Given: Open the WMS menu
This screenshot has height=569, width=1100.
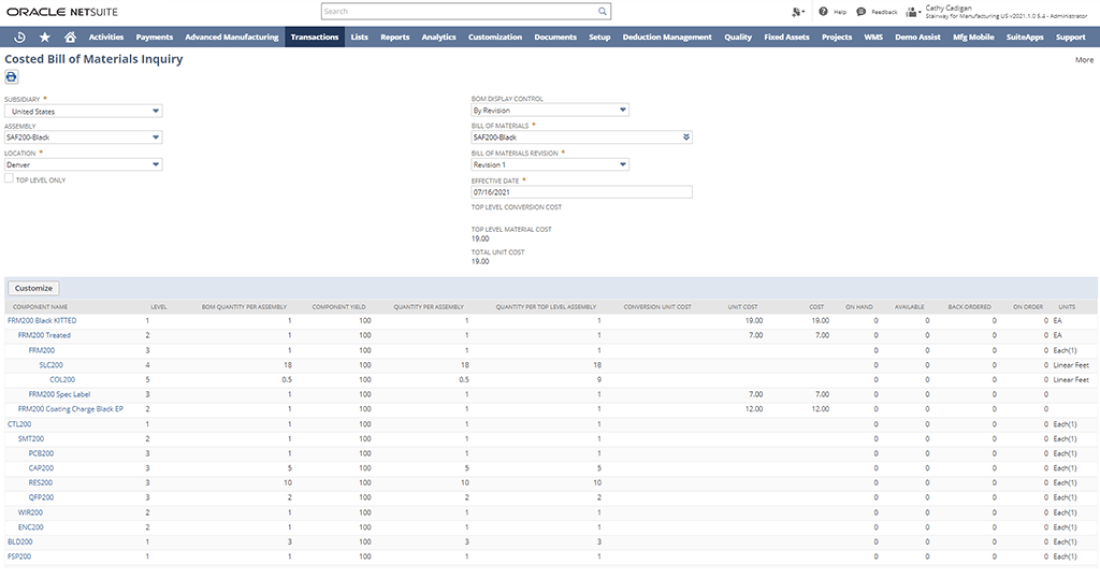Looking at the screenshot, I should [x=873, y=37].
